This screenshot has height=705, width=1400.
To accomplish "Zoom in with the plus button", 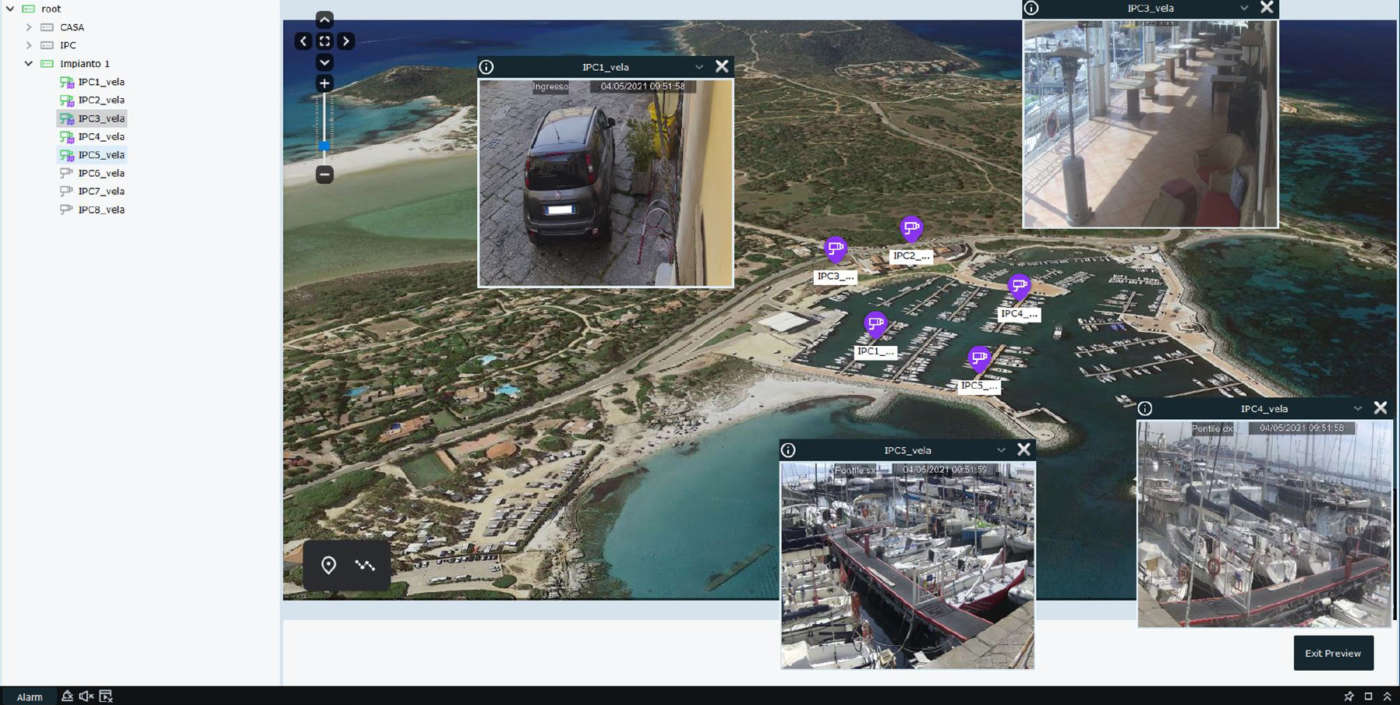I will pos(324,83).
